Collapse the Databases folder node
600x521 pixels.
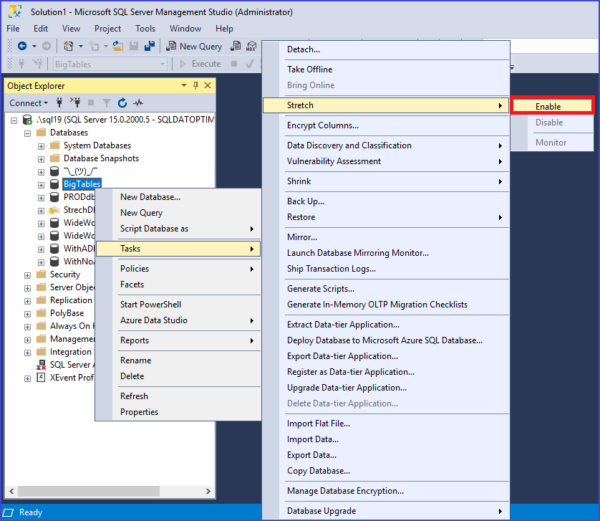[x=28, y=134]
